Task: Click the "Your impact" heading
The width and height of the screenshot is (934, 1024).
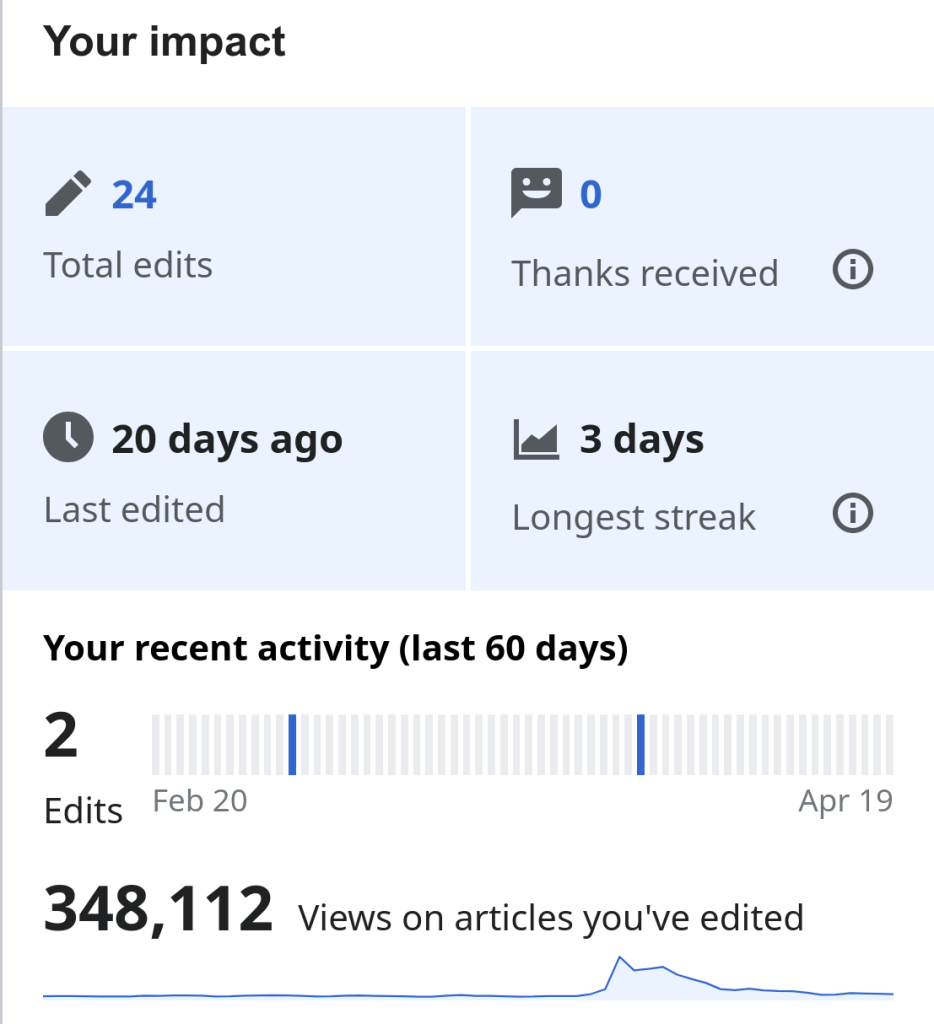Action: click(x=165, y=42)
